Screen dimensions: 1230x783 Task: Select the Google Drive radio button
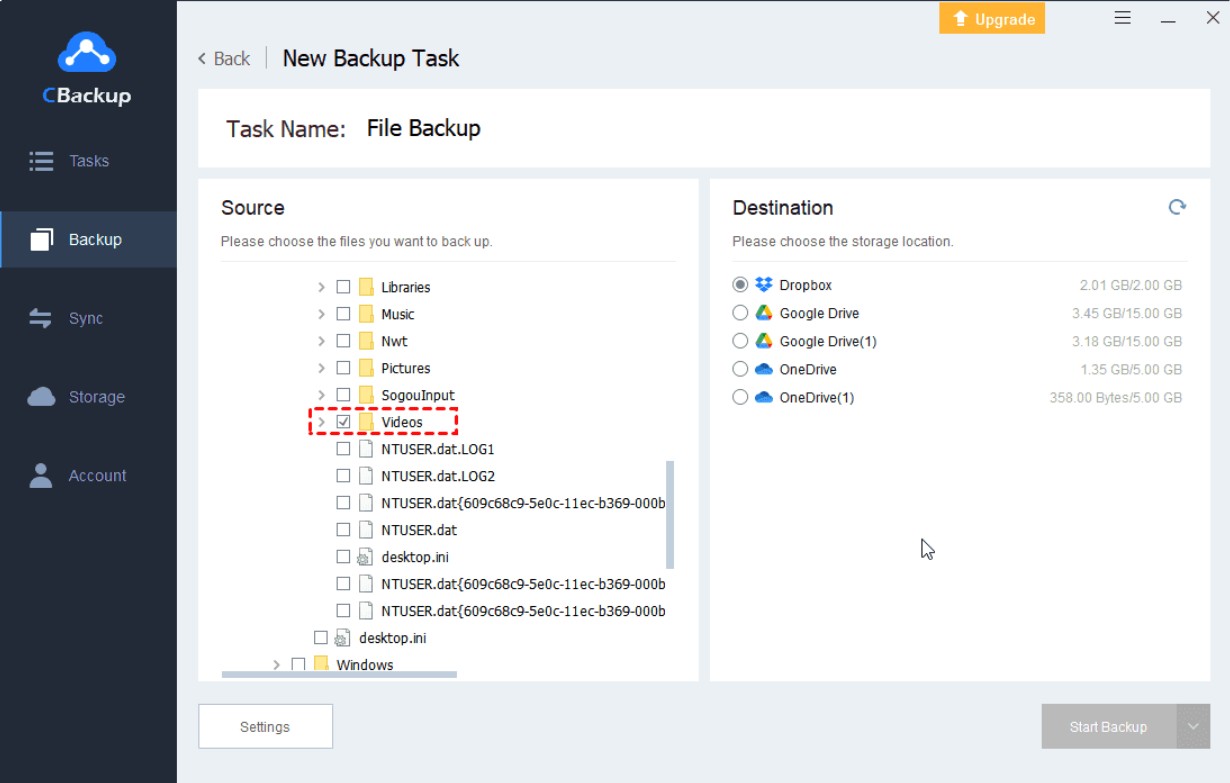pos(740,313)
